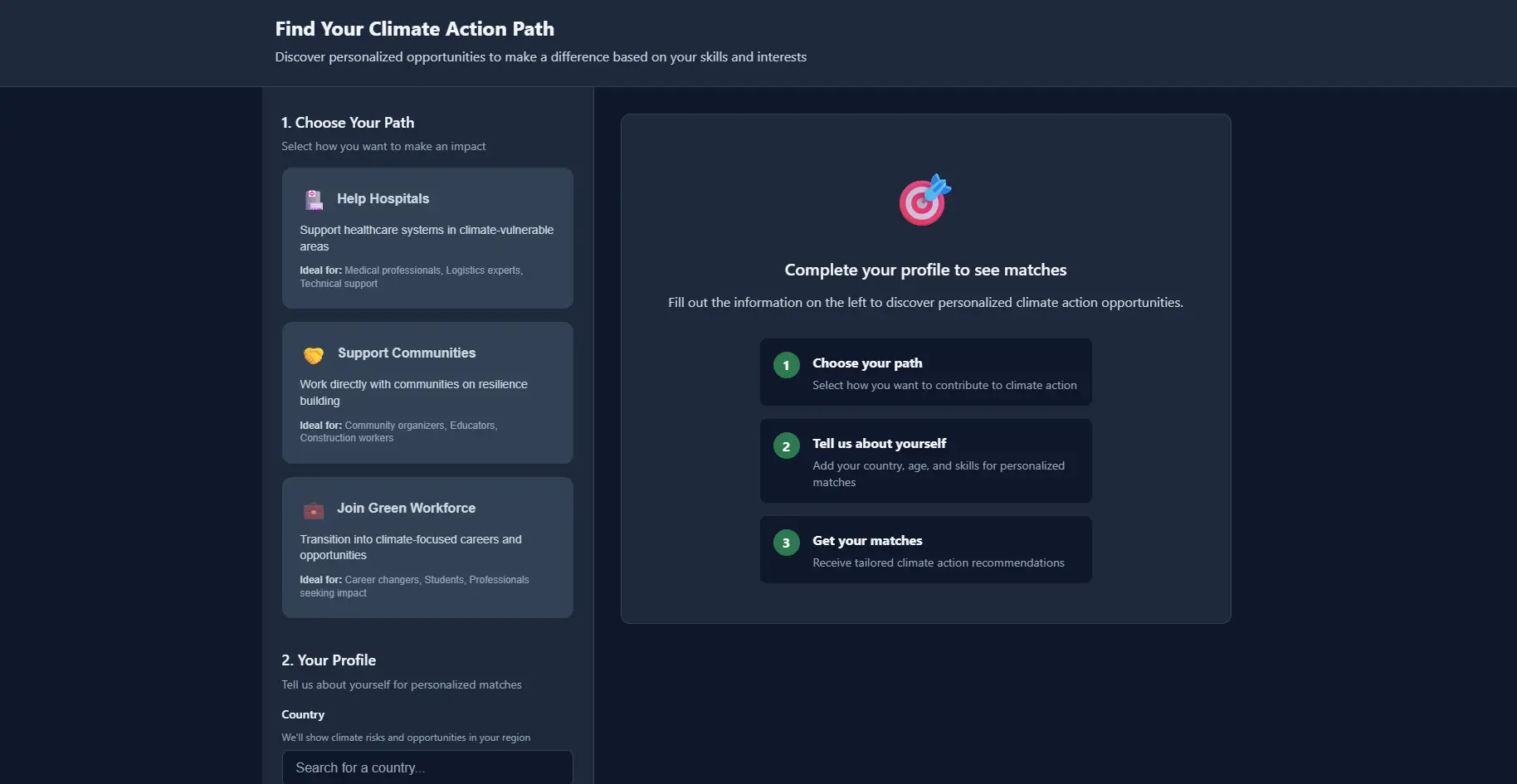Select the Join Green Workforce path card
The image size is (1517, 784).
click(x=427, y=548)
